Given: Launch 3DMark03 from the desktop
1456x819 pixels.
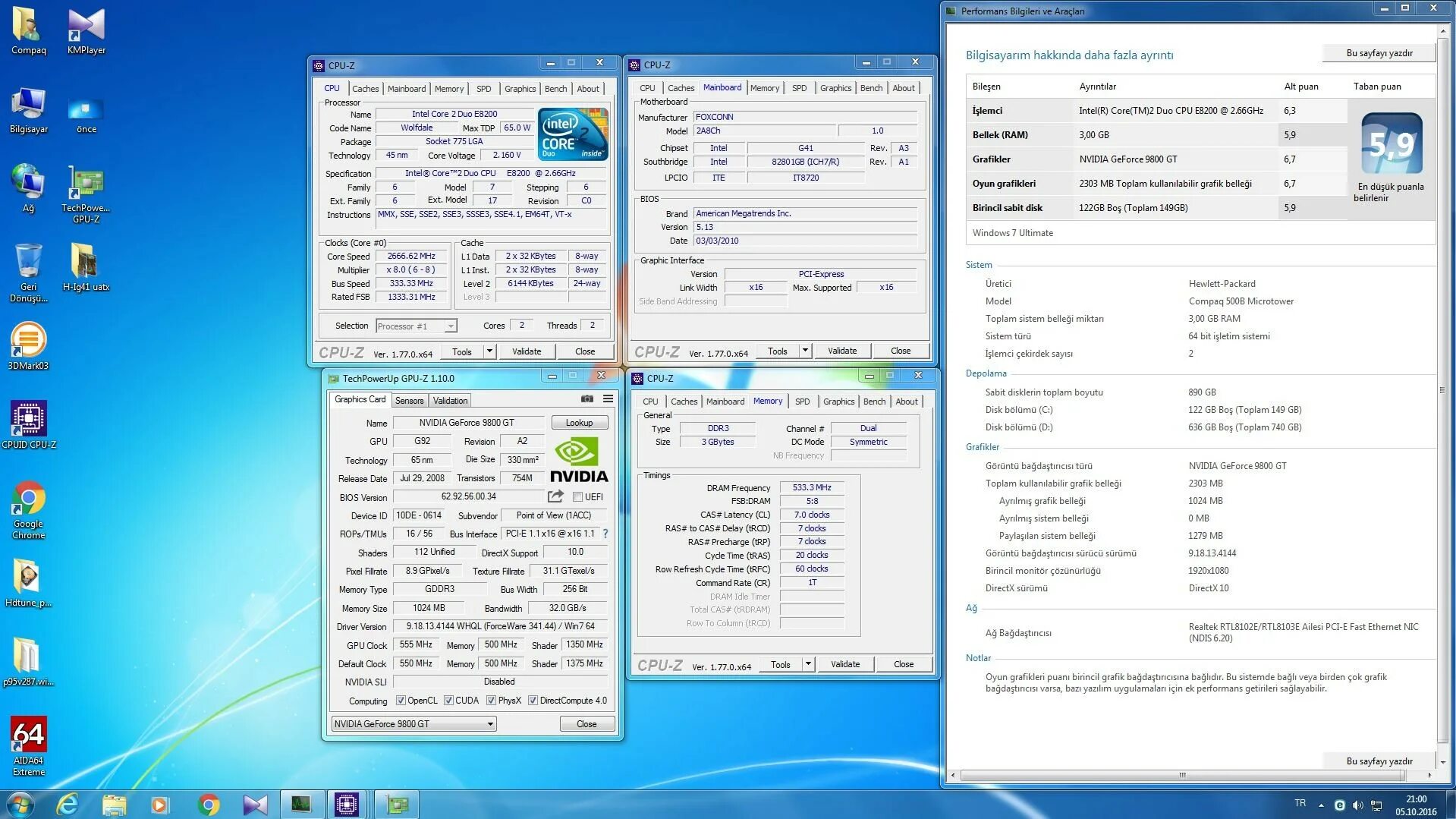Looking at the screenshot, I should point(28,346).
